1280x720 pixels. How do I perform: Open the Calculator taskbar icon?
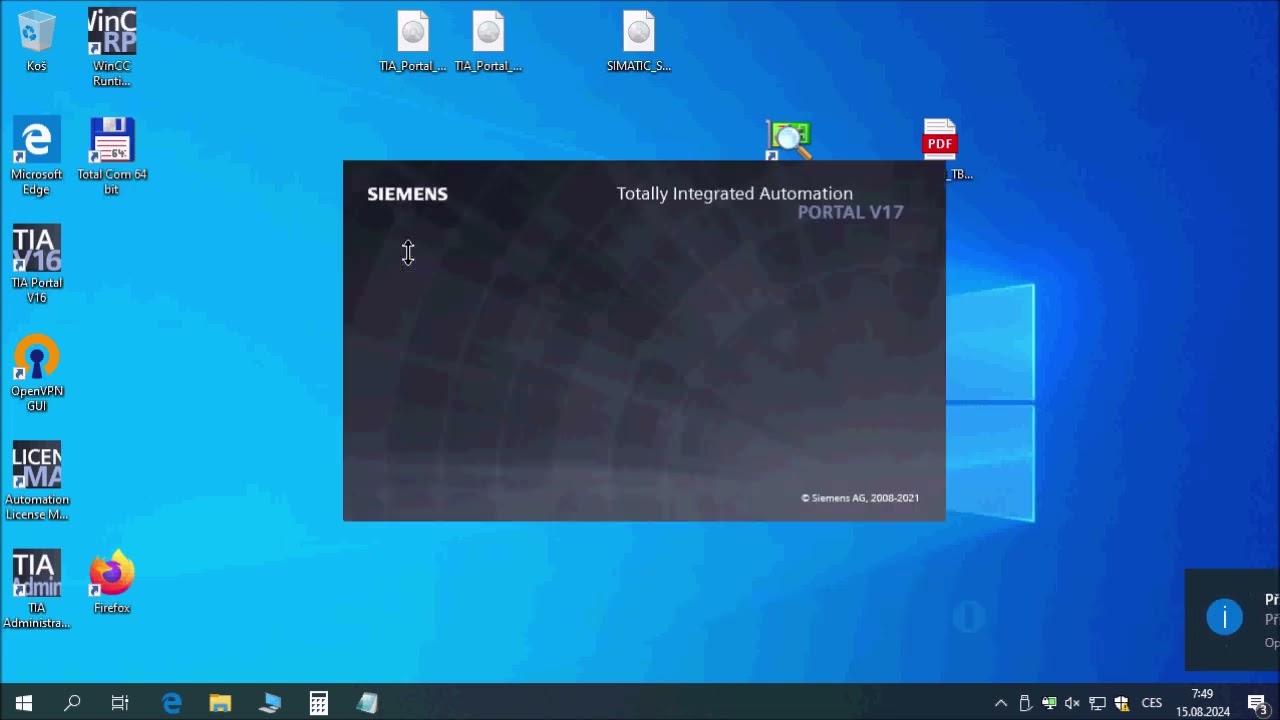(x=318, y=703)
